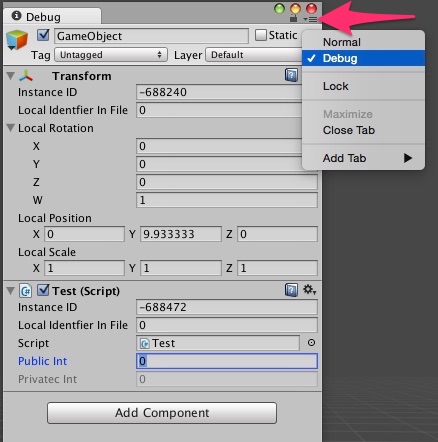Screen dimensions: 438x442
Task: Collapse the Transform component foldout
Action: (x=11, y=76)
